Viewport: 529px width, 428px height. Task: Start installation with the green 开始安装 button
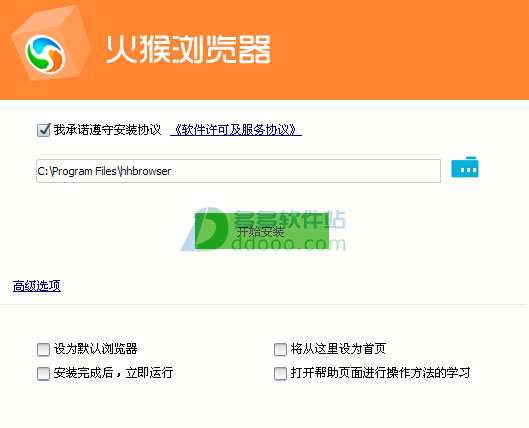tap(262, 231)
